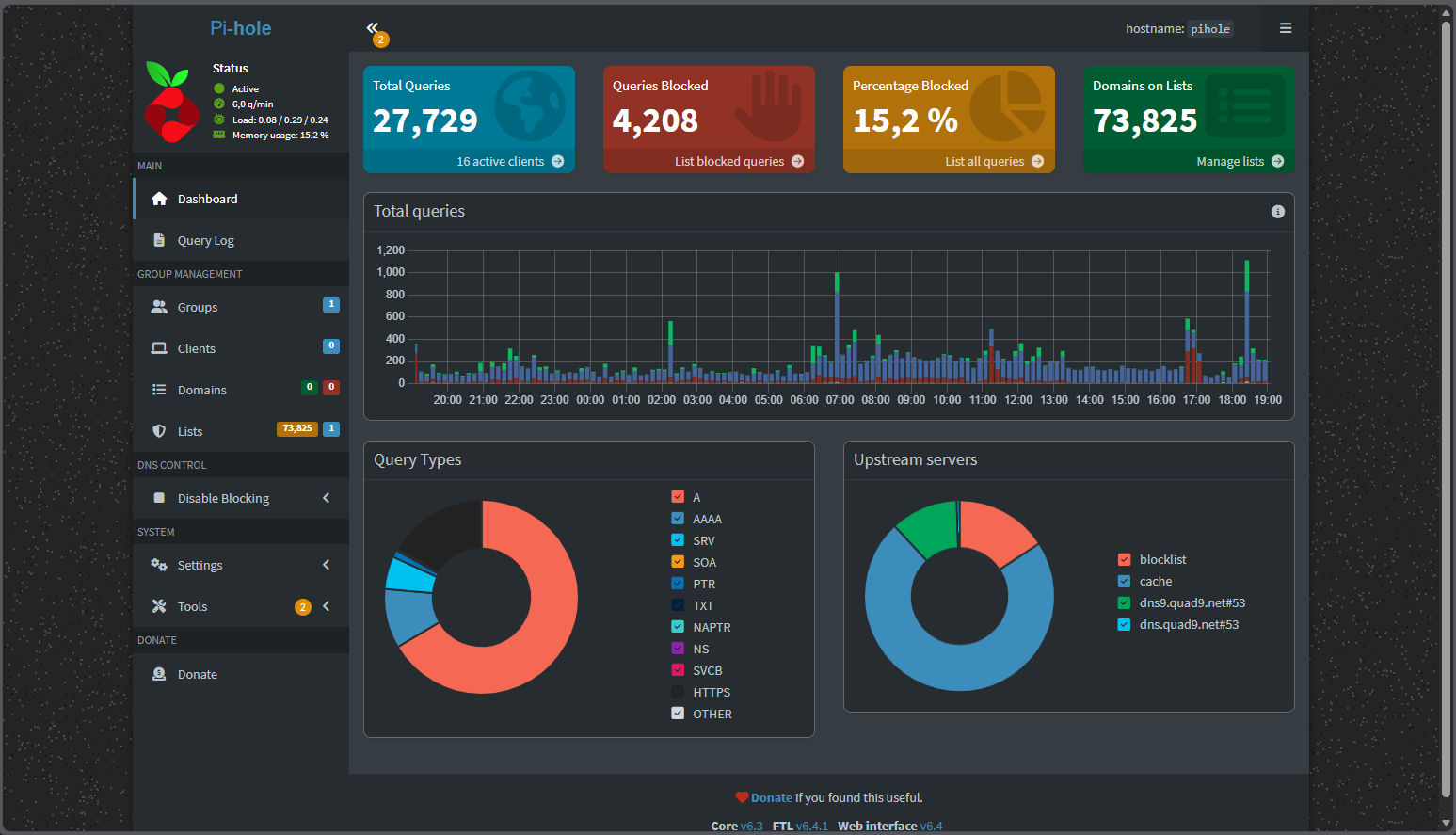
Task: Expand the Settings submenu chevron
Action: point(326,565)
